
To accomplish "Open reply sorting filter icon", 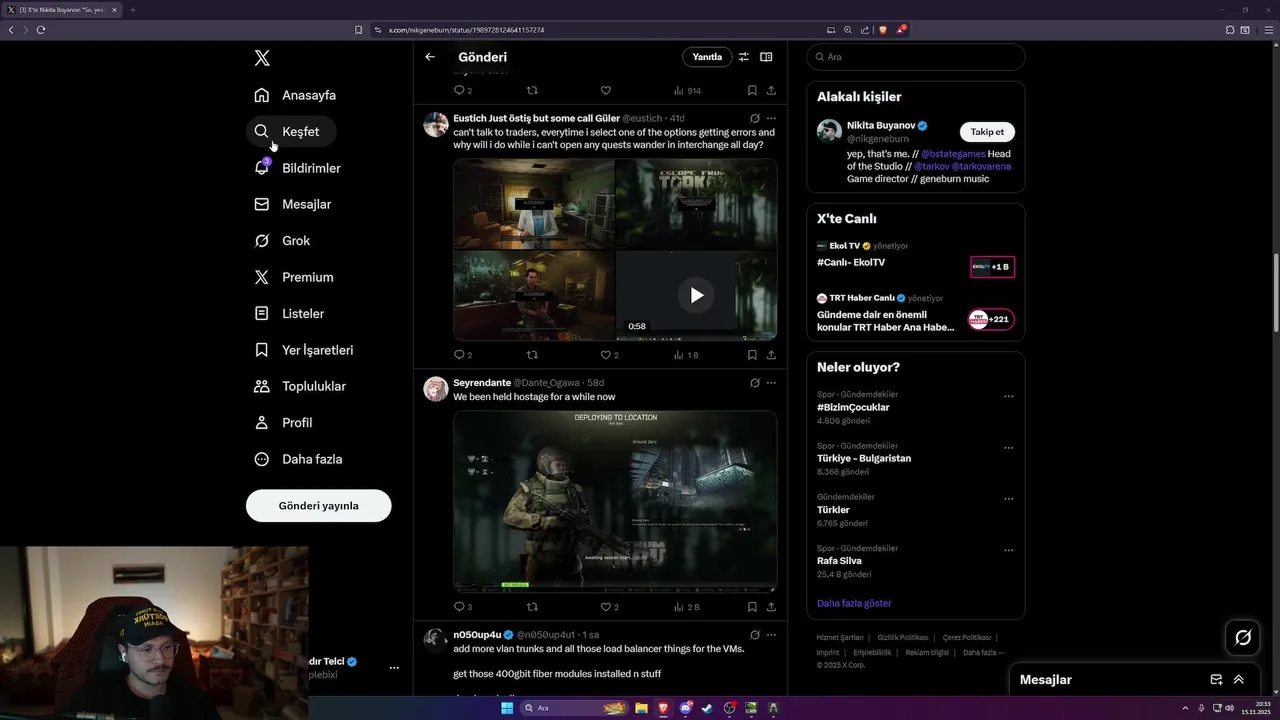I will pos(743,57).
